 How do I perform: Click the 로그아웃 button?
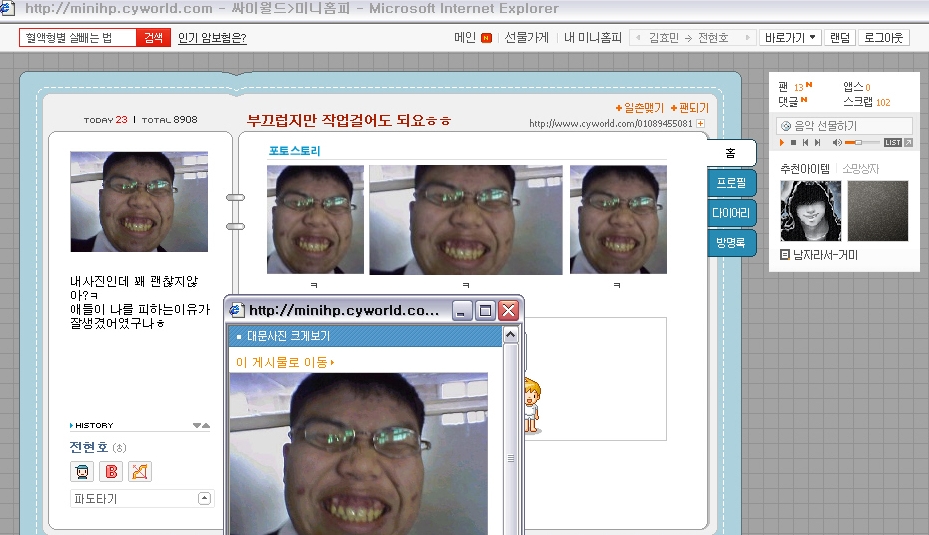click(884, 38)
